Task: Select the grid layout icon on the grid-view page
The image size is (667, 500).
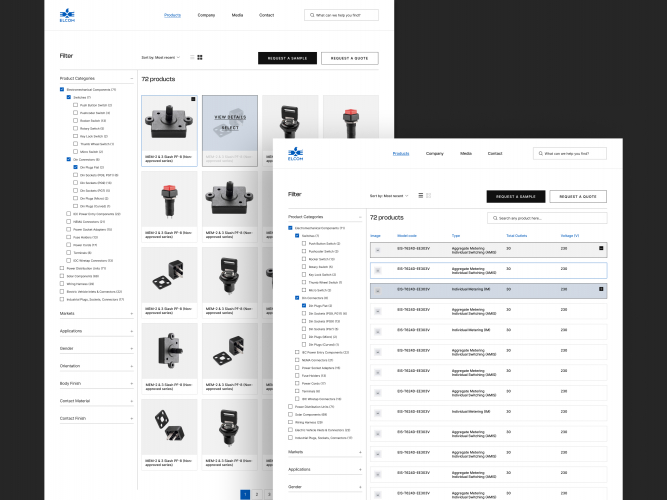Action: 200,57
